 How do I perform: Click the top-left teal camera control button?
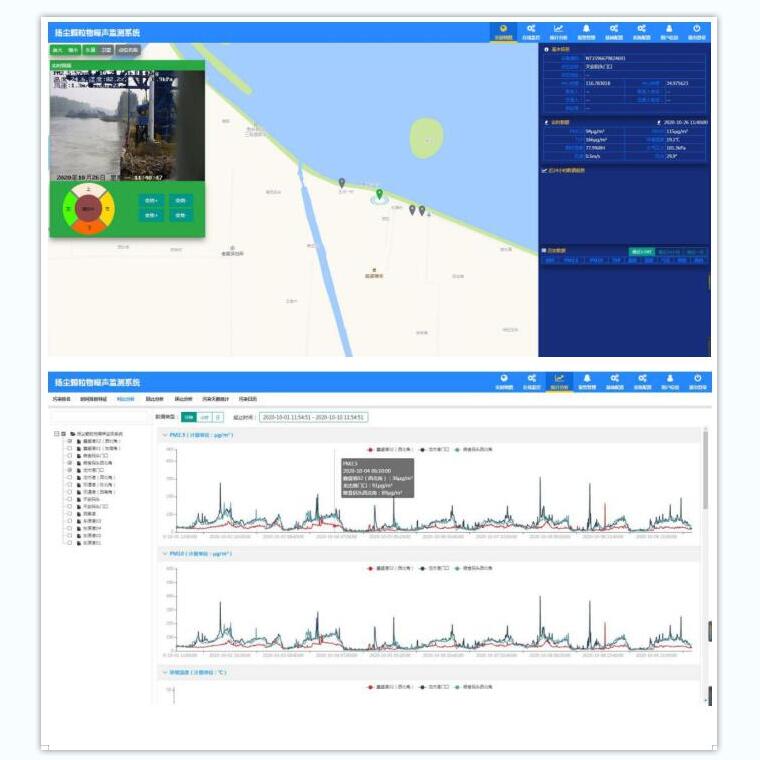pos(150,200)
